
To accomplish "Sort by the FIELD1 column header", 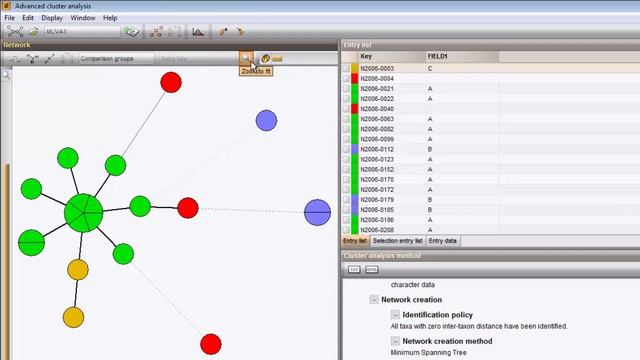I will pyautogui.click(x=462, y=56).
